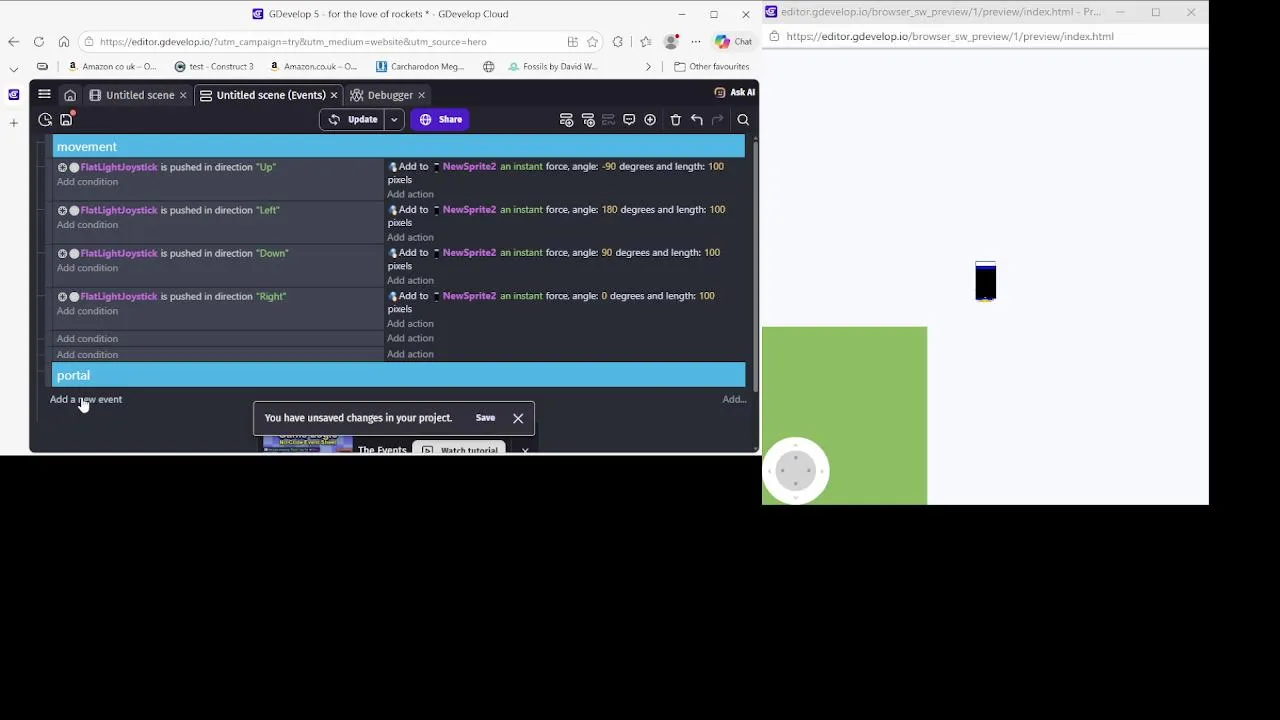
Task: Click the Share button
Action: (441, 120)
